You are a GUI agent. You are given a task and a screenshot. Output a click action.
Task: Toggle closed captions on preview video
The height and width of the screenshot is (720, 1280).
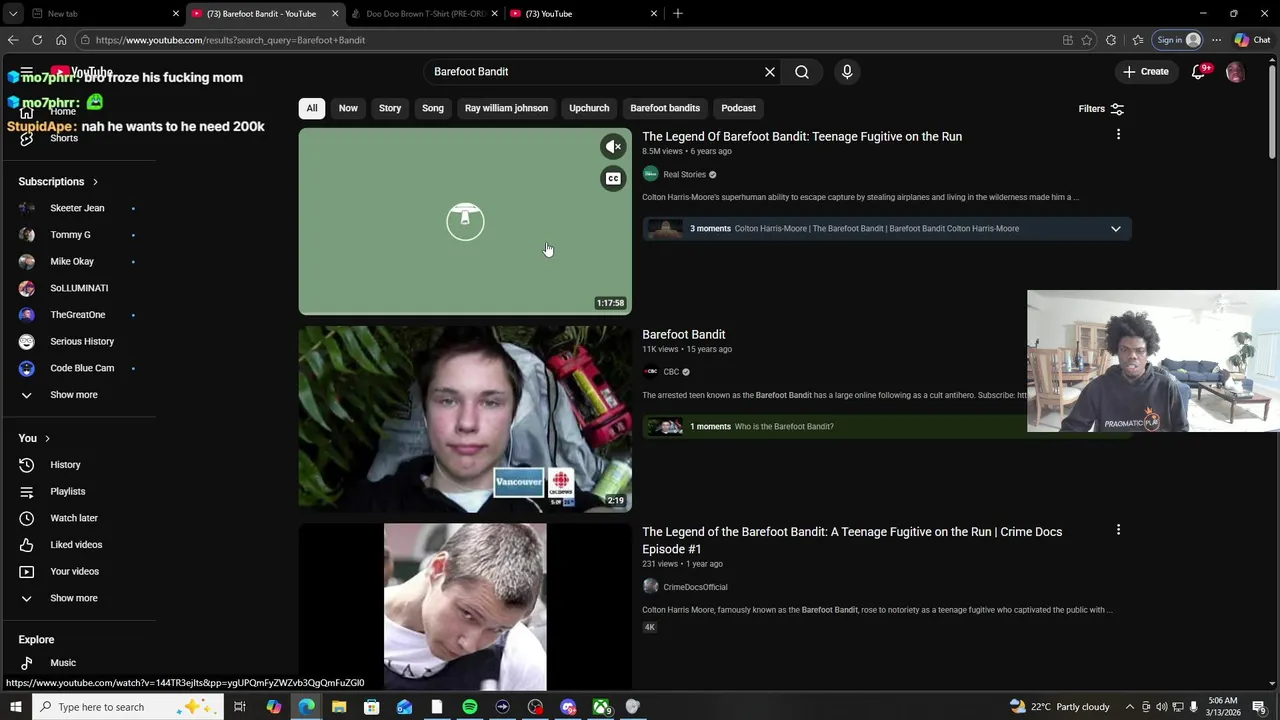click(614, 179)
